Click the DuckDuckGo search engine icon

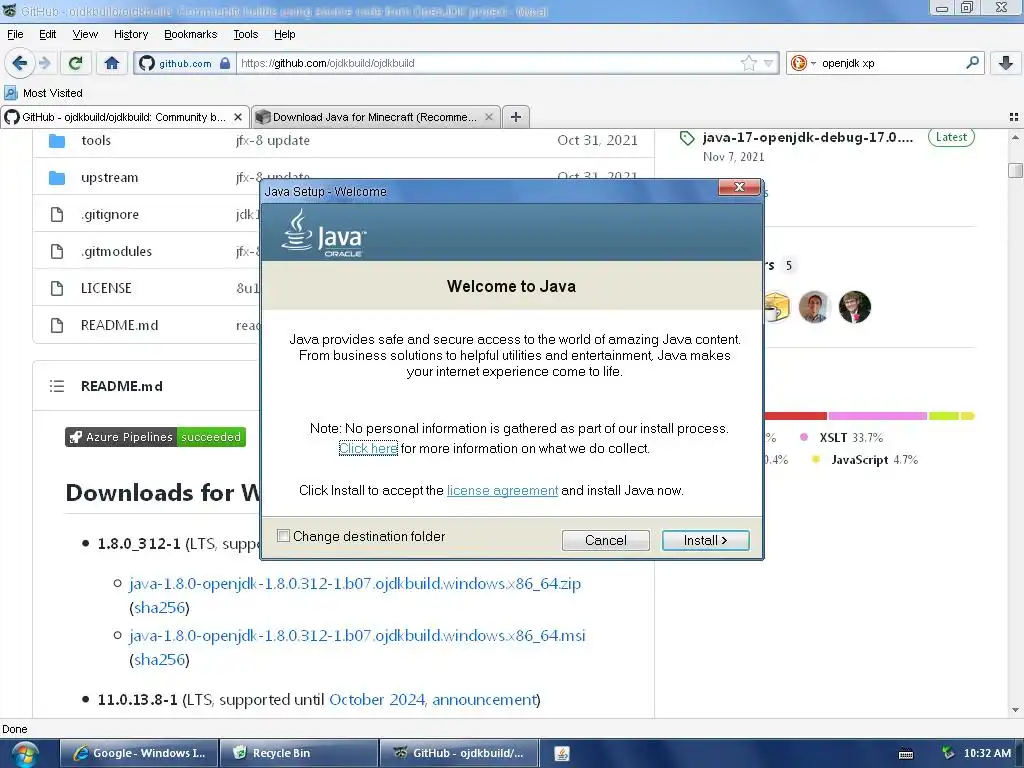798,63
